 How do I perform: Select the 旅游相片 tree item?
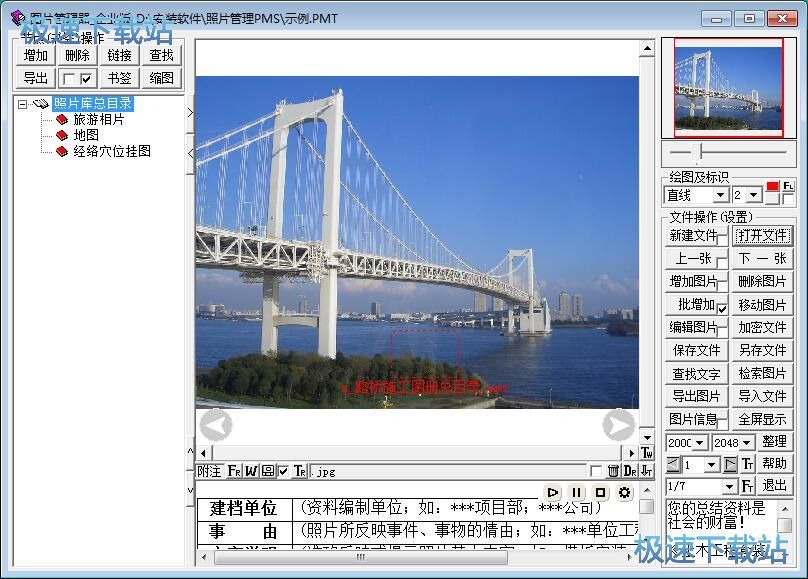click(98, 119)
